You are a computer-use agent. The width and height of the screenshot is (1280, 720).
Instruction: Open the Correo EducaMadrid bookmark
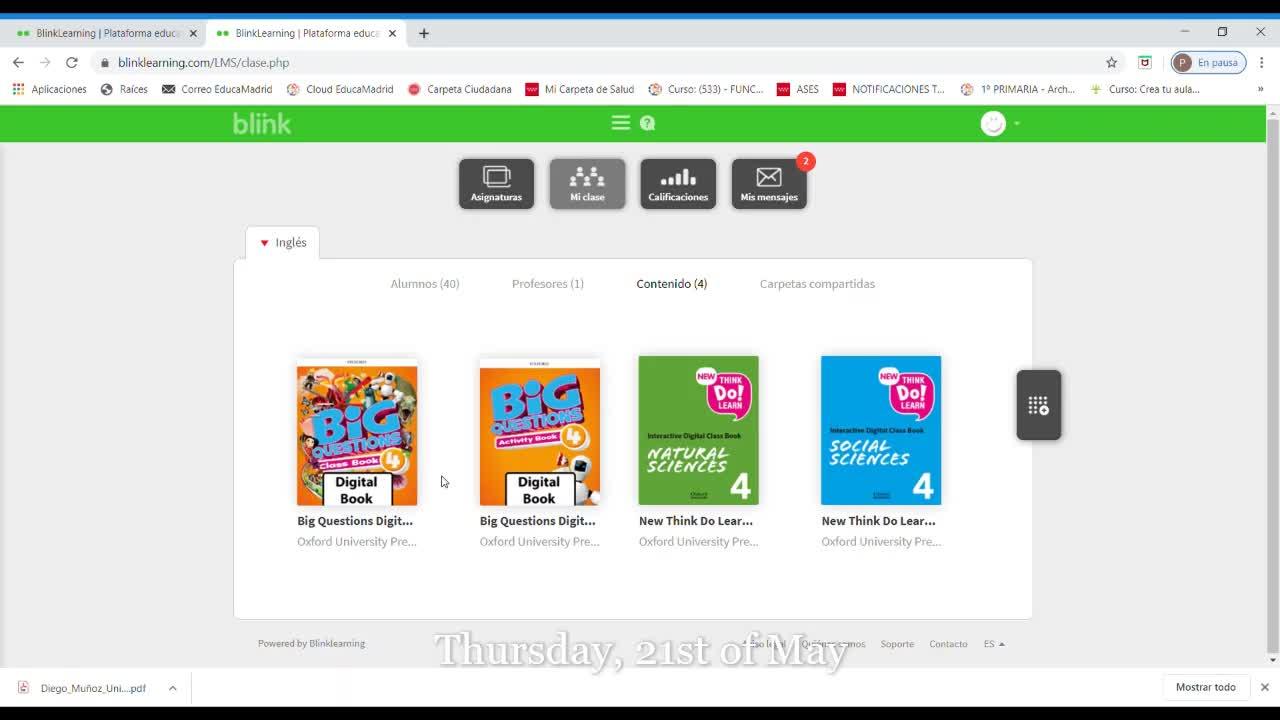click(217, 89)
